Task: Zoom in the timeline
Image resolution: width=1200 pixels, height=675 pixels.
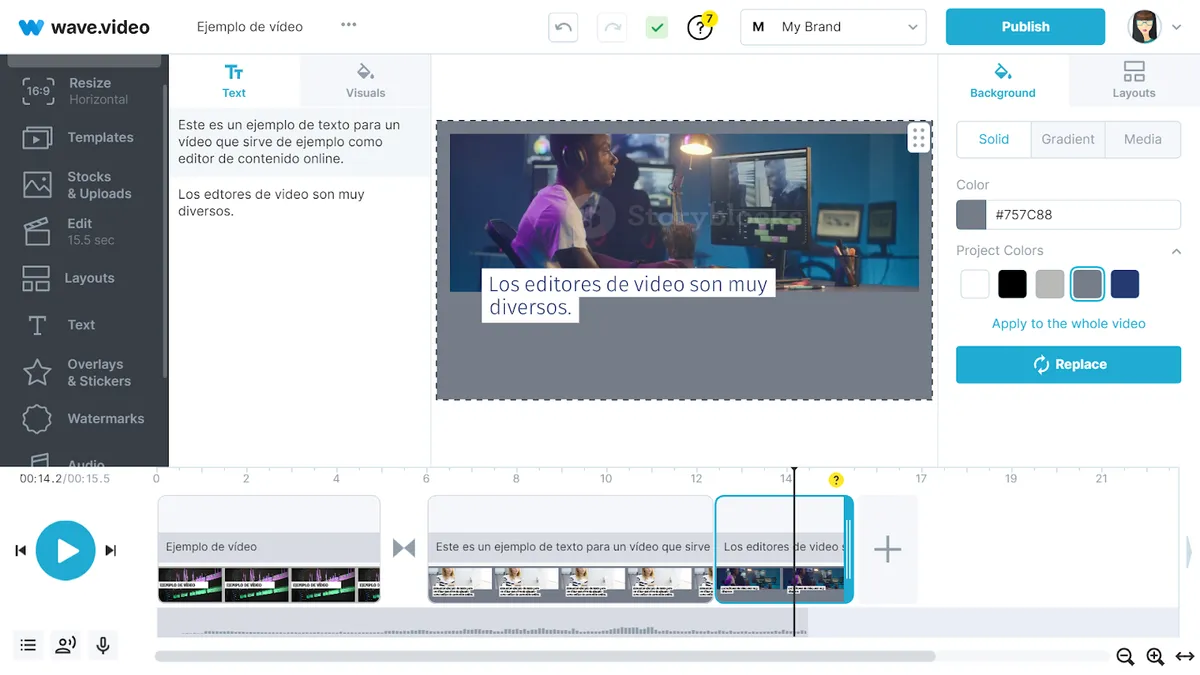Action: 1155,657
